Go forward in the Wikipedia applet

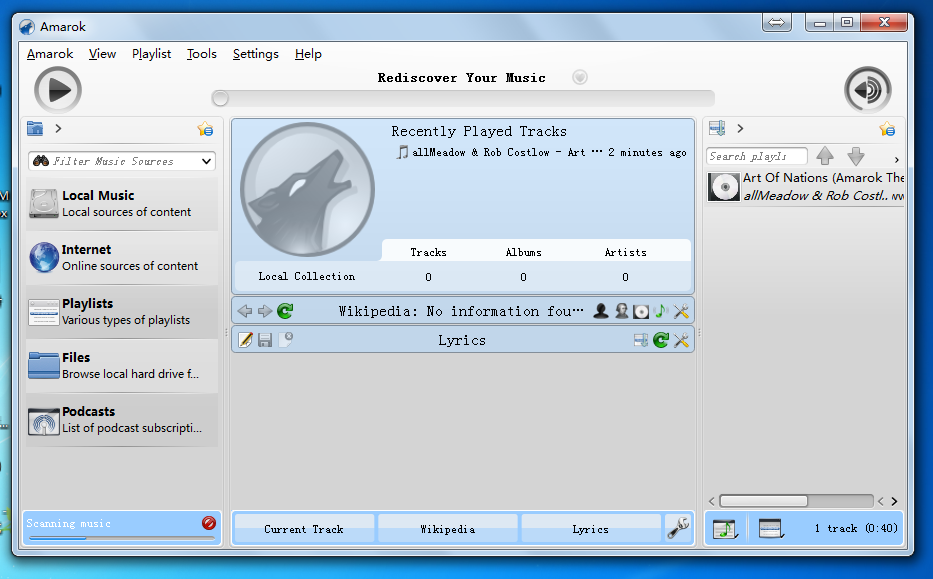(265, 311)
